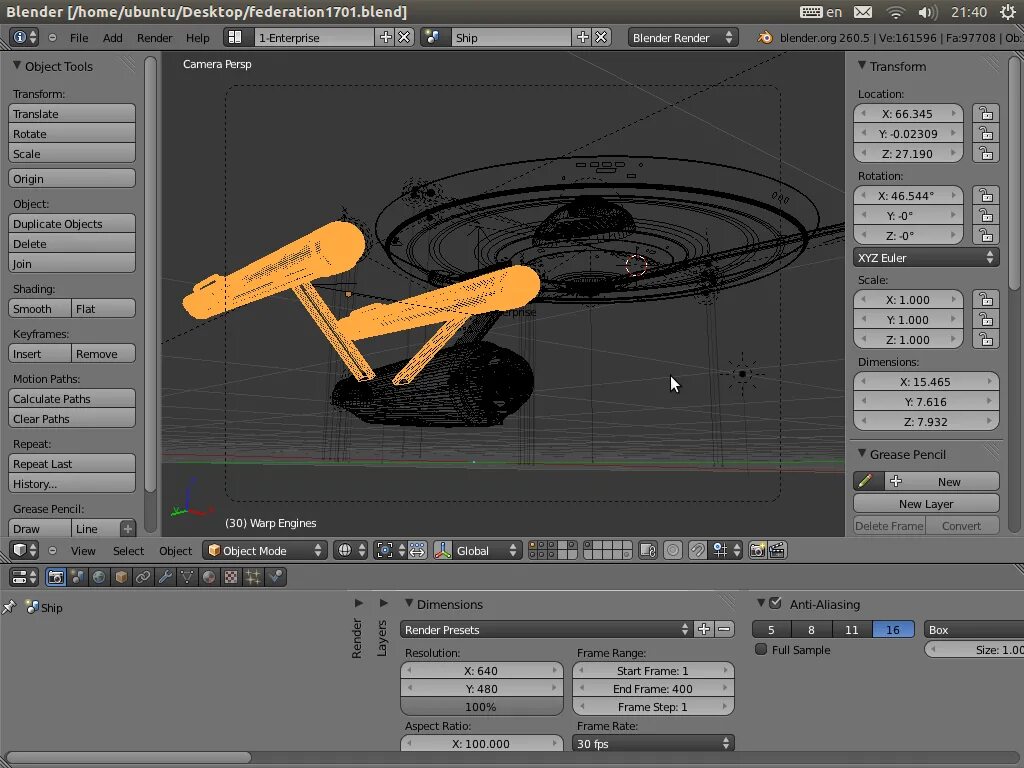Collapse the Object Tools panel
This screenshot has width=1024, height=768.
[x=17, y=65]
